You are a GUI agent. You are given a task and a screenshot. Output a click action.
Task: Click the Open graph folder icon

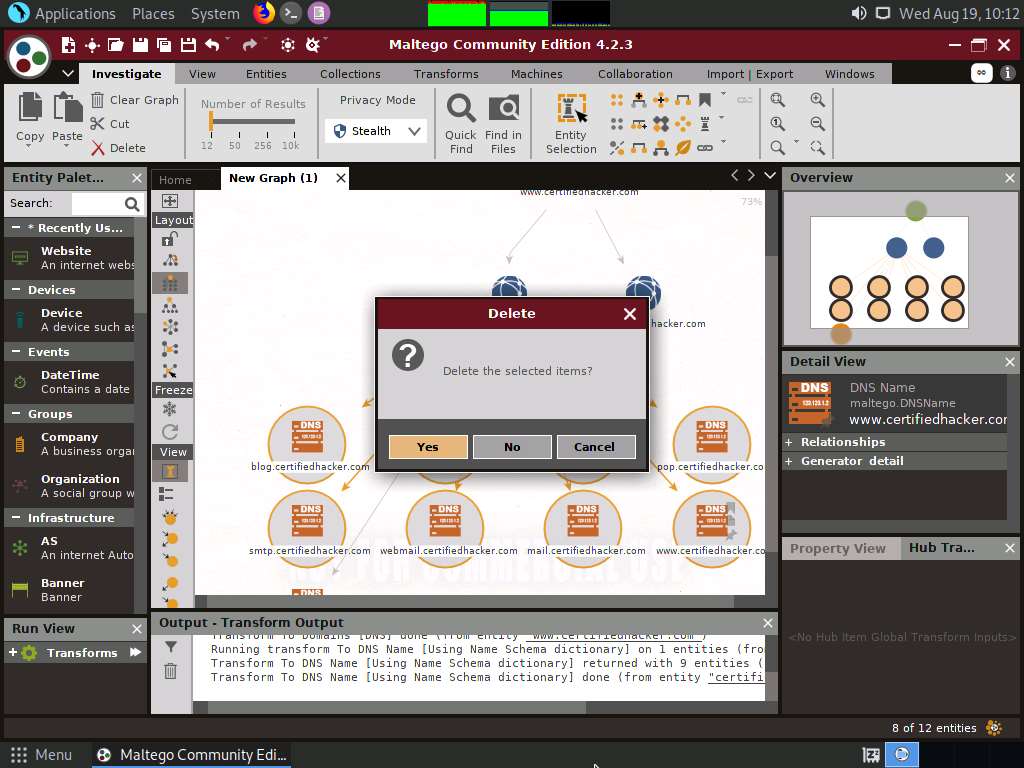coord(116,44)
